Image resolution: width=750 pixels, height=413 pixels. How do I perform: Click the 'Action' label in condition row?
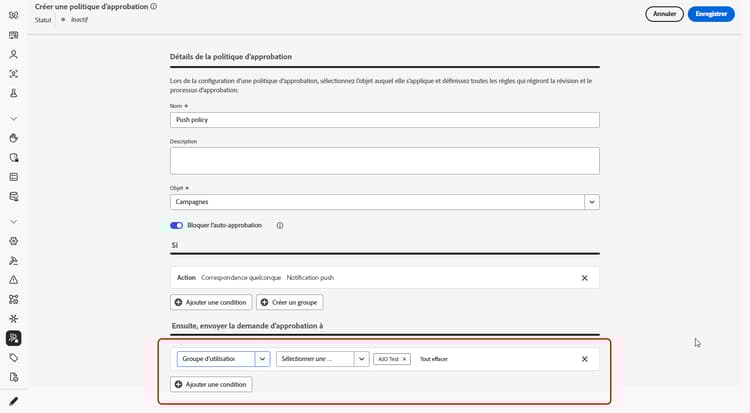point(186,278)
